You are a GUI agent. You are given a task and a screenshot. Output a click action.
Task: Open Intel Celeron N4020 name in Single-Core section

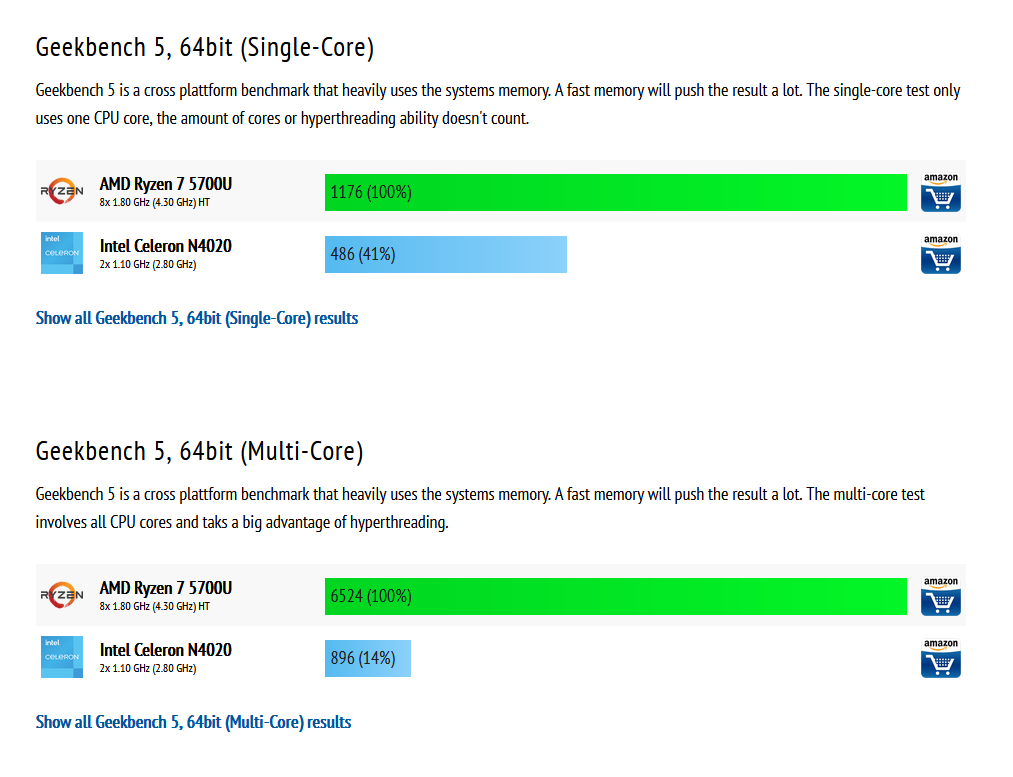[x=165, y=246]
